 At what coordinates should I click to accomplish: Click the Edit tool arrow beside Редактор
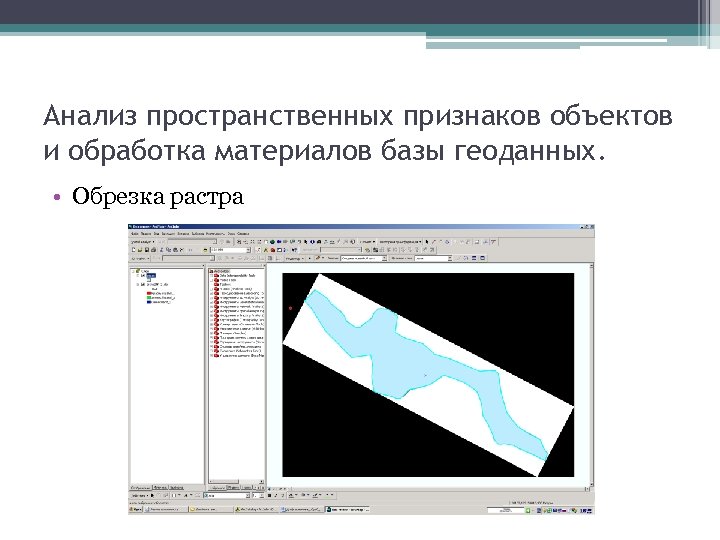click(x=309, y=258)
